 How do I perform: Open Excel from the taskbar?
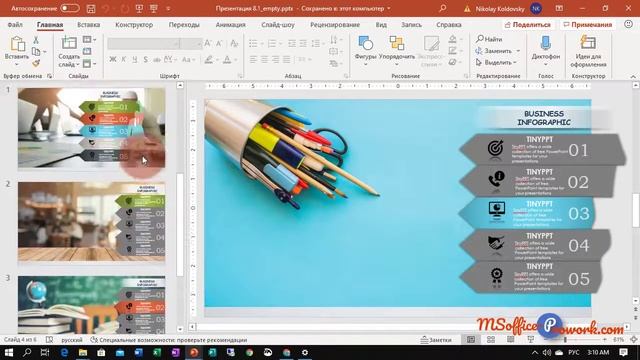point(157,352)
